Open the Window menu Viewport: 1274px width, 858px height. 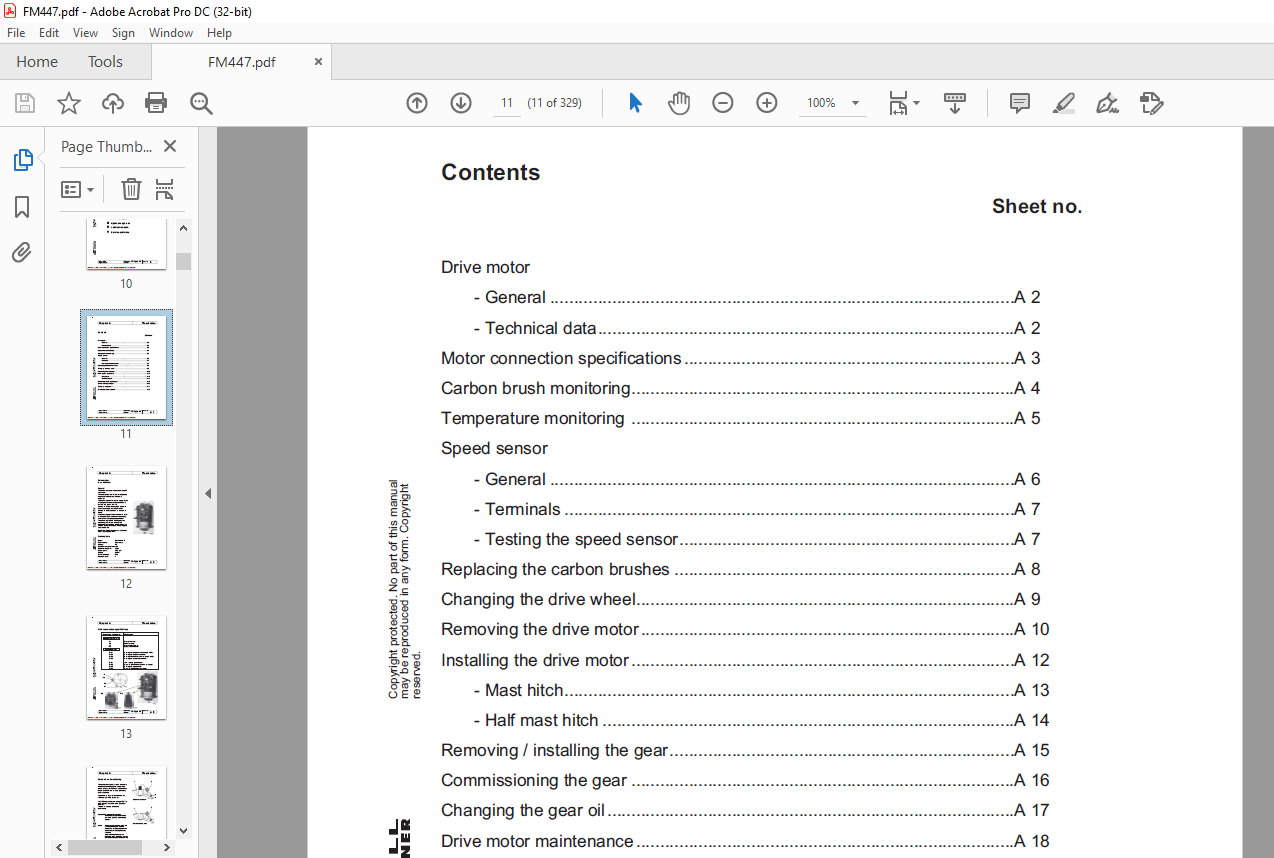pyautogui.click(x=171, y=33)
